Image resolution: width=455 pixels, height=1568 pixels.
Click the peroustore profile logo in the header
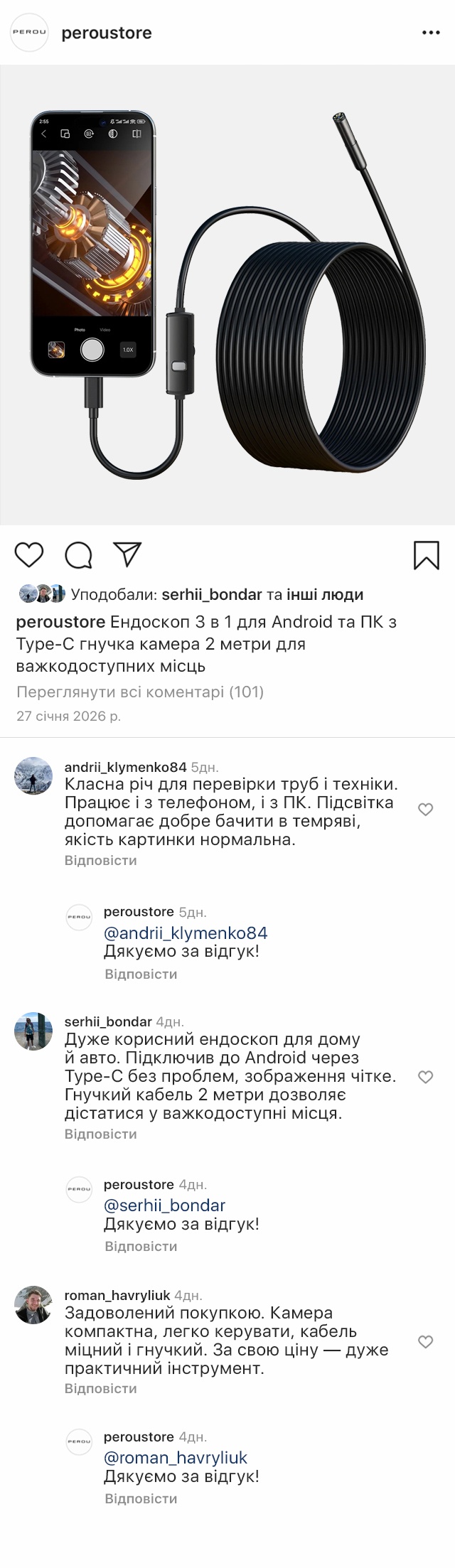tap(29, 33)
